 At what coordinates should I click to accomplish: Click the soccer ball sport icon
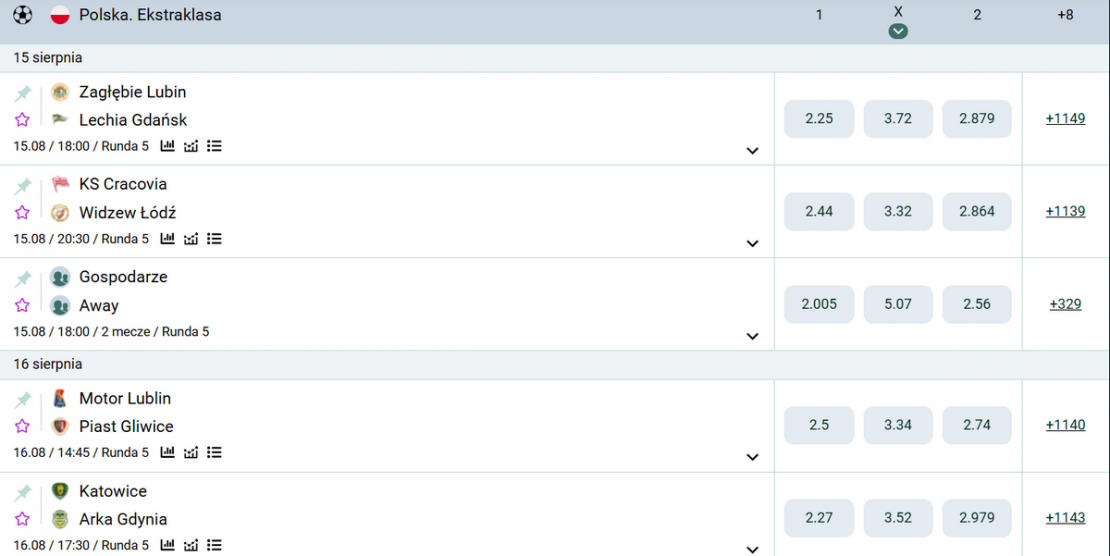(x=23, y=15)
